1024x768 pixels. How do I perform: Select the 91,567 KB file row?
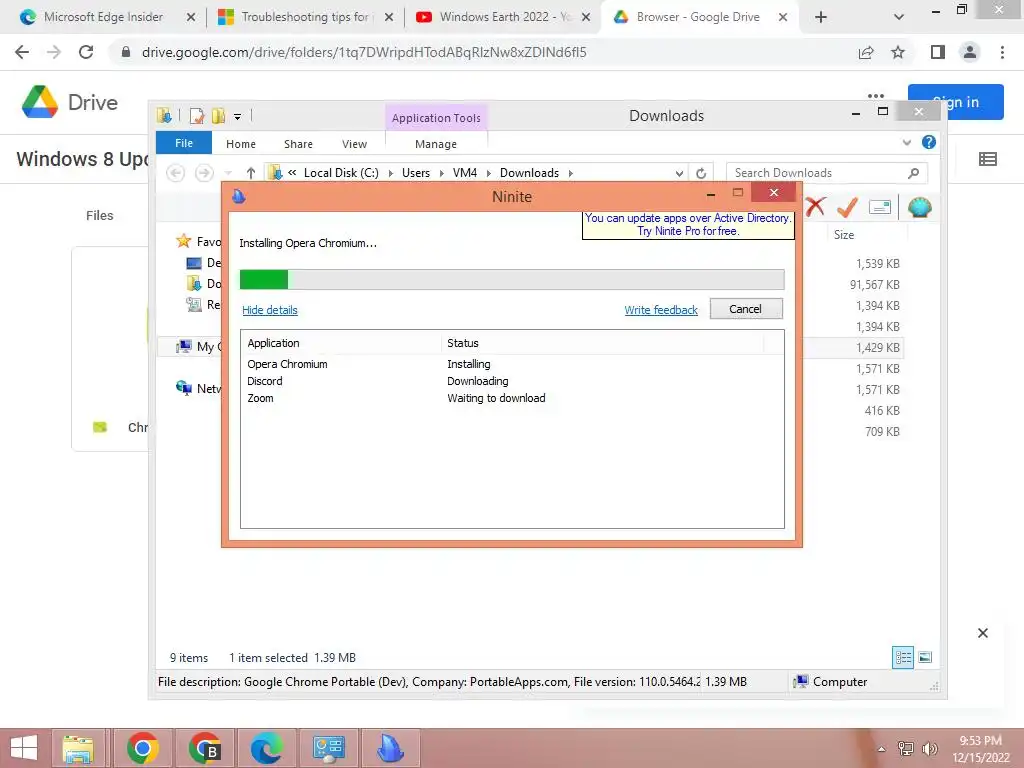(x=852, y=285)
